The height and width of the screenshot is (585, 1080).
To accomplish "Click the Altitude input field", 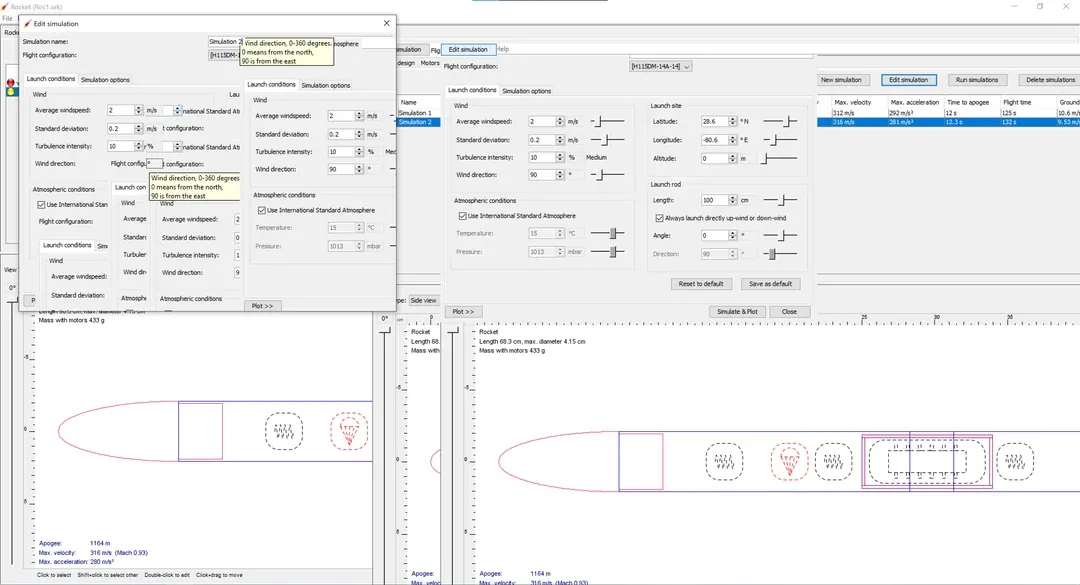I will 714,158.
